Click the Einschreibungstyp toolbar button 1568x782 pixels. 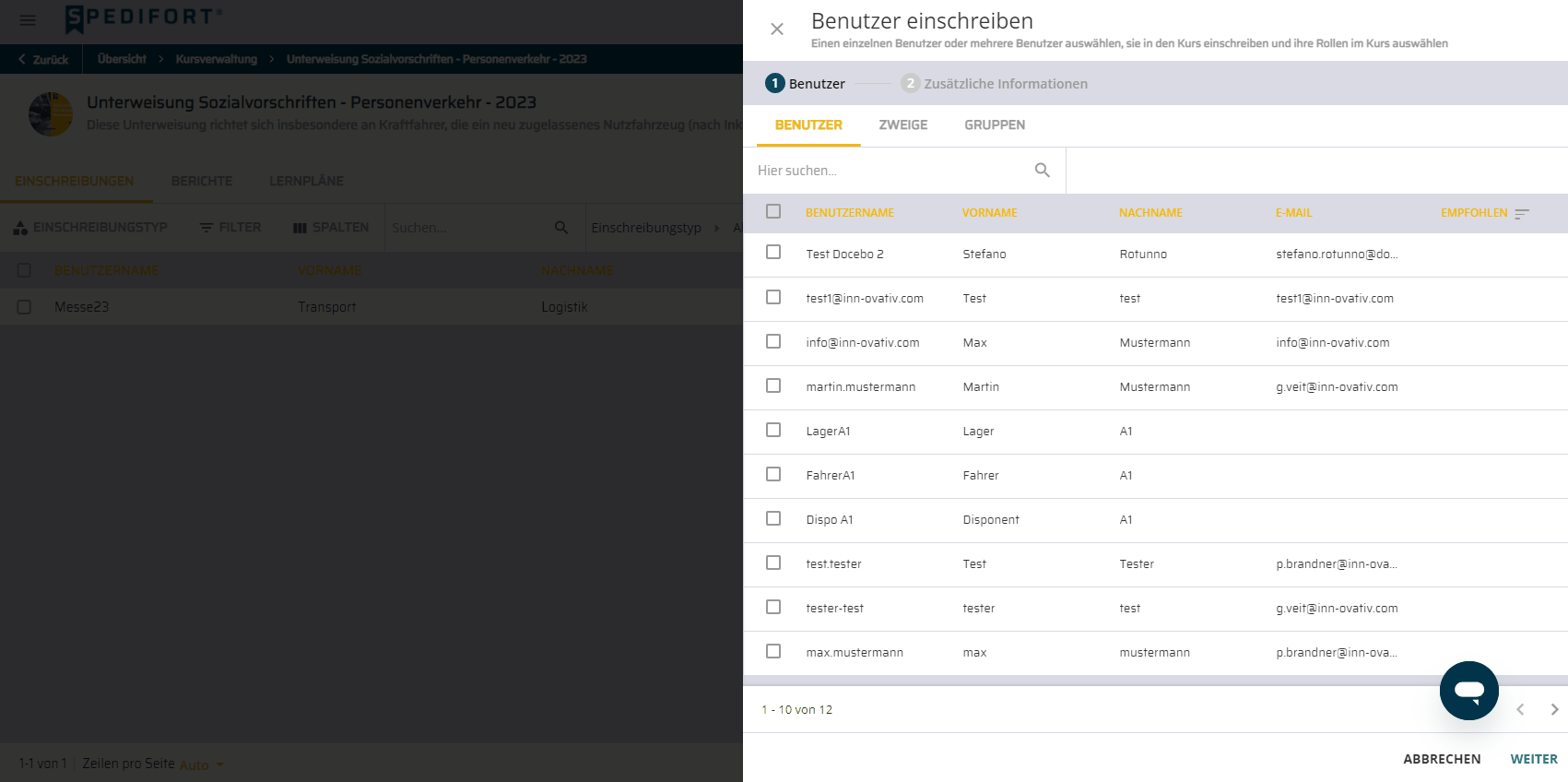coord(90,227)
